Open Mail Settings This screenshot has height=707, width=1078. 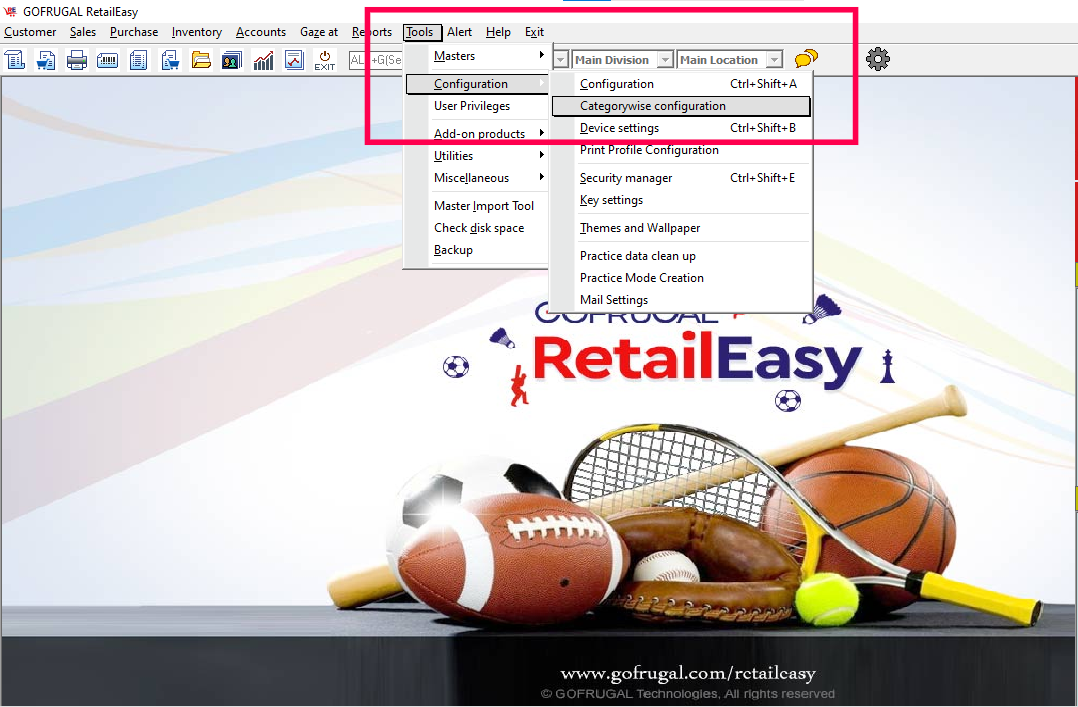(x=681, y=300)
